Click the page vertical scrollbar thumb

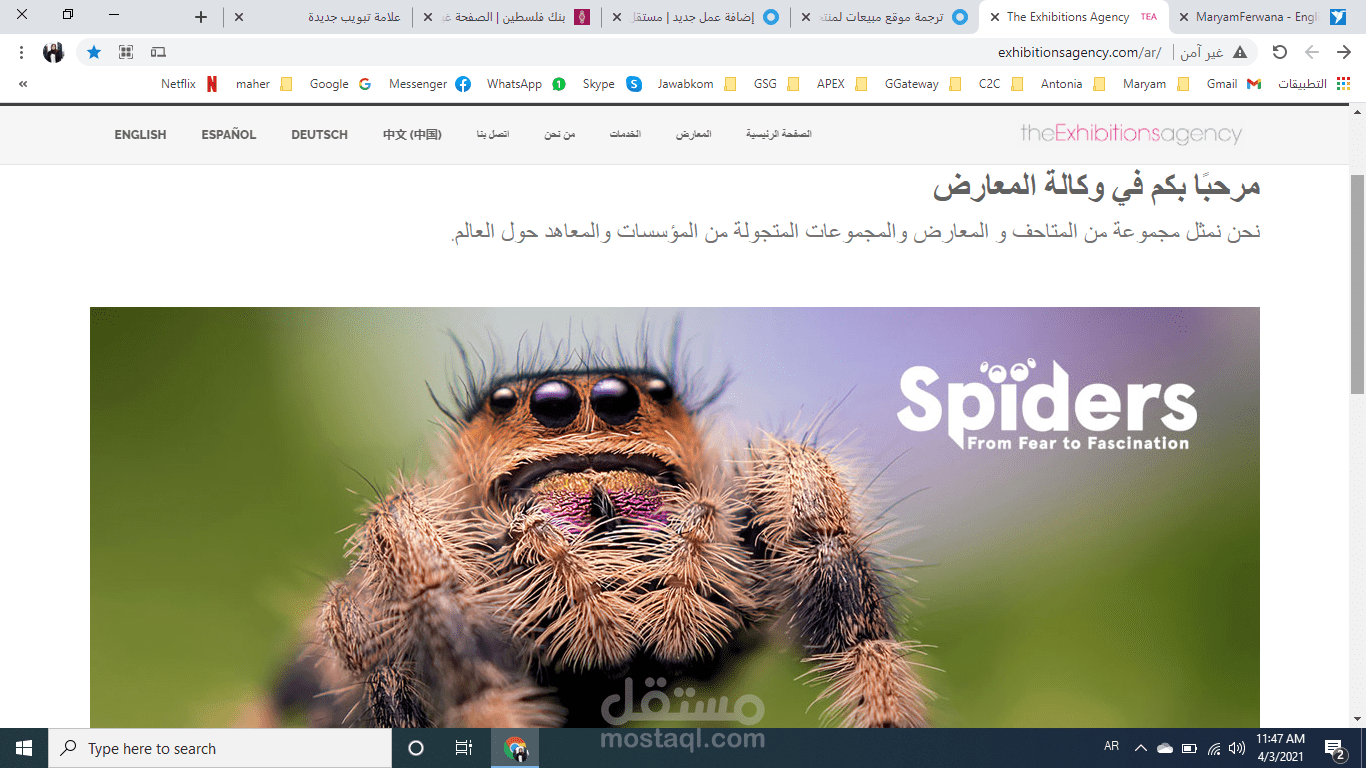[1357, 282]
